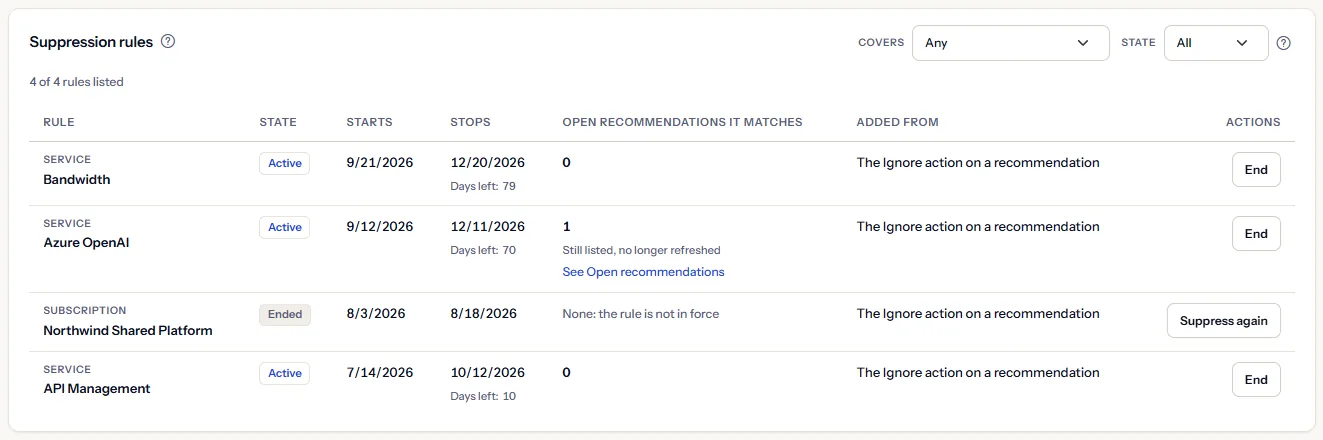
Task: End the Bandwidth suppression rule
Action: 1256,170
